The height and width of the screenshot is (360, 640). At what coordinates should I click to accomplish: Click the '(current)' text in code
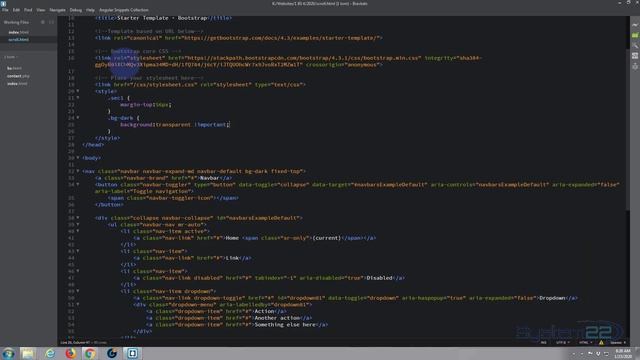327,238
